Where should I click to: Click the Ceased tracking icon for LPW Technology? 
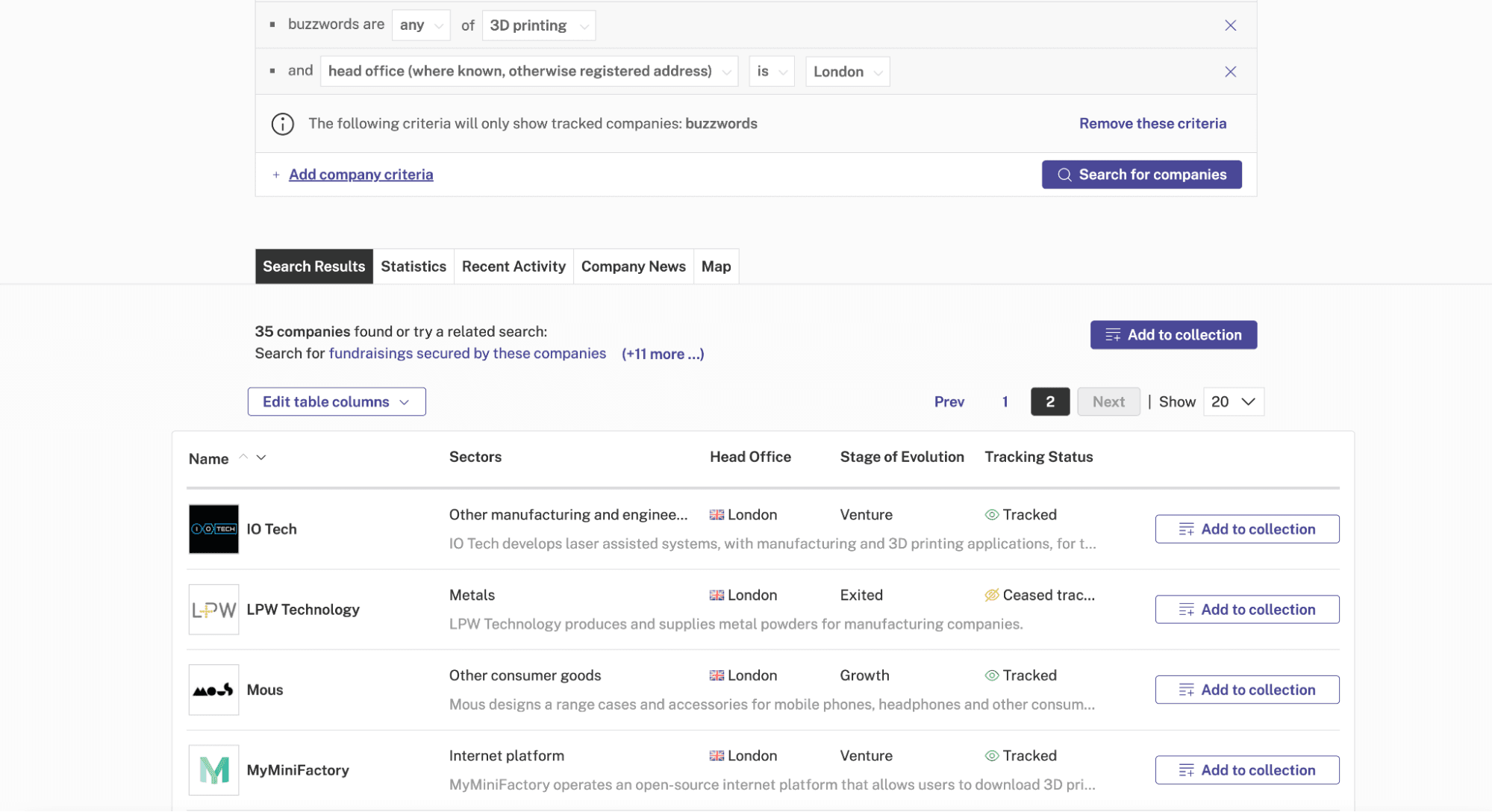[x=992, y=595]
